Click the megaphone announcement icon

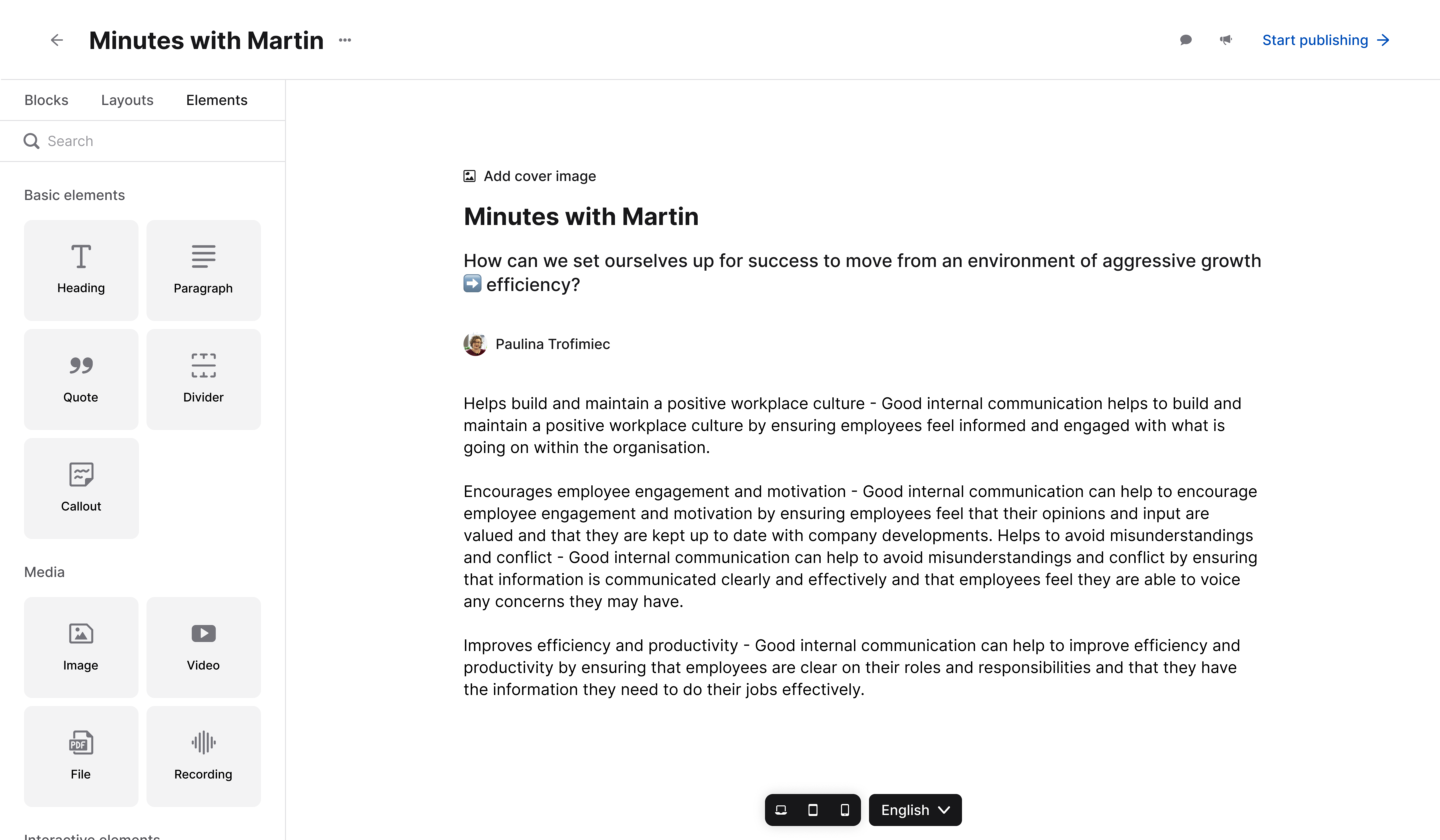1226,40
